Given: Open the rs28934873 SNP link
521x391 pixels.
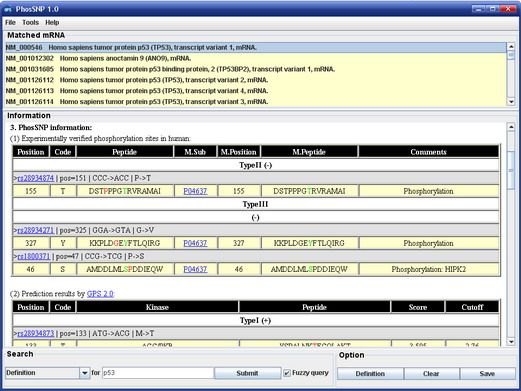Looking at the screenshot, I should pos(36,333).
